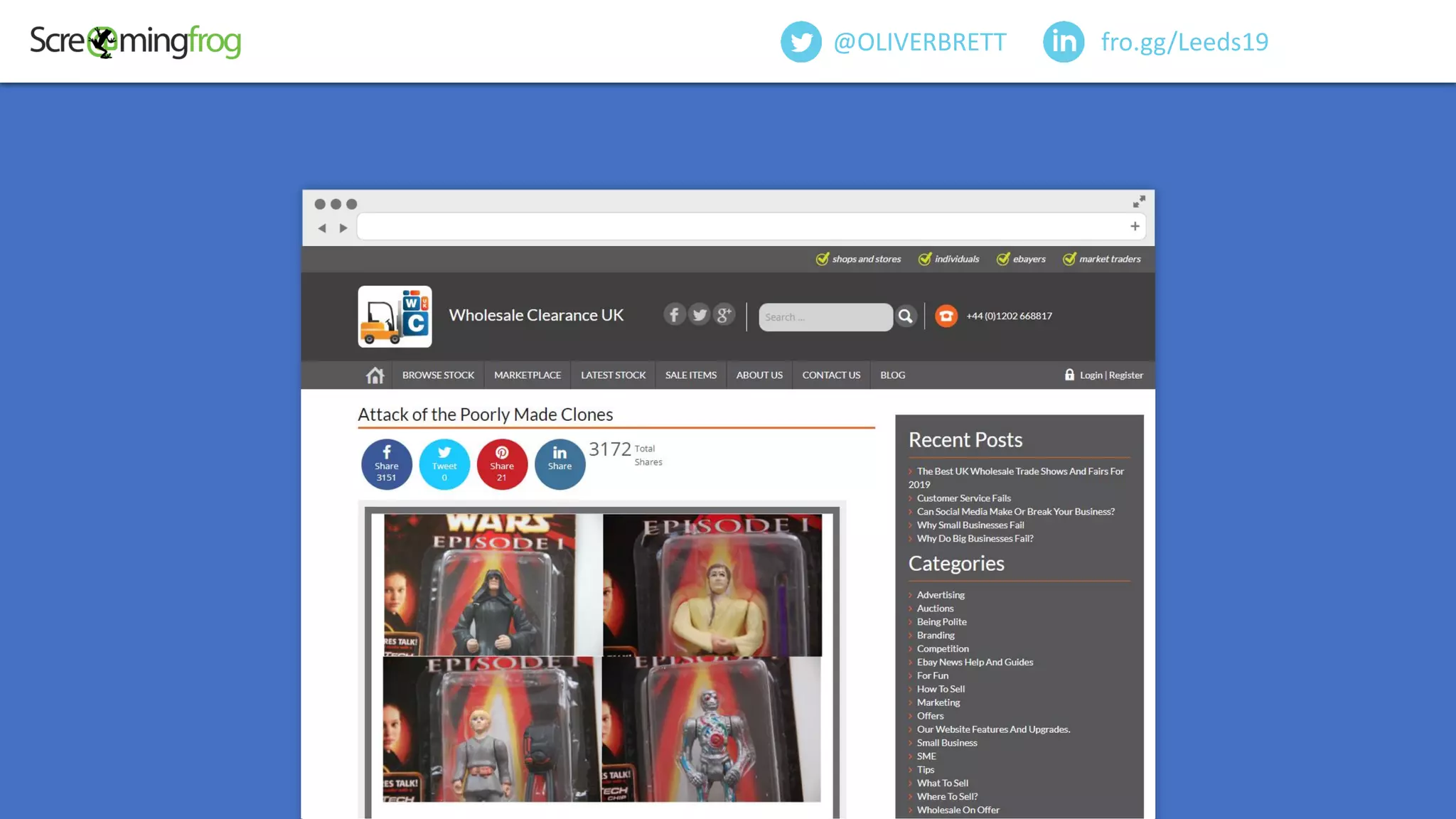Expand browser with fullscreen arrows icon
The width and height of the screenshot is (1456, 819).
[1139, 202]
